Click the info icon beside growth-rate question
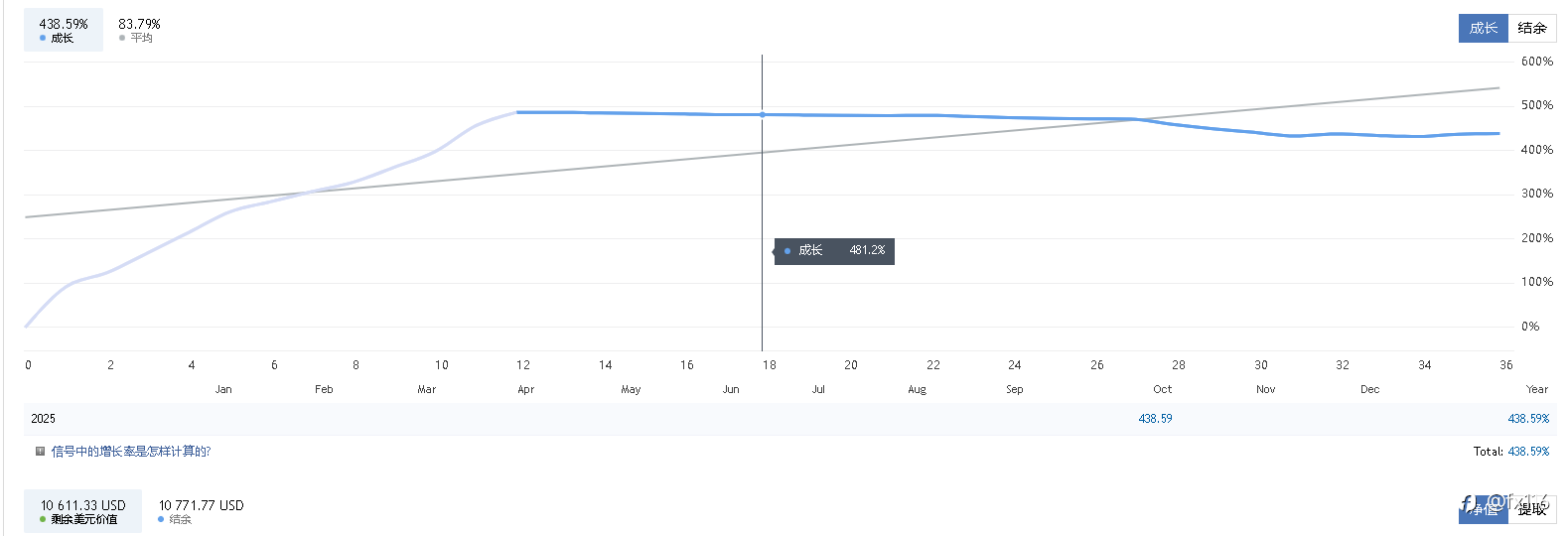 coord(40,452)
